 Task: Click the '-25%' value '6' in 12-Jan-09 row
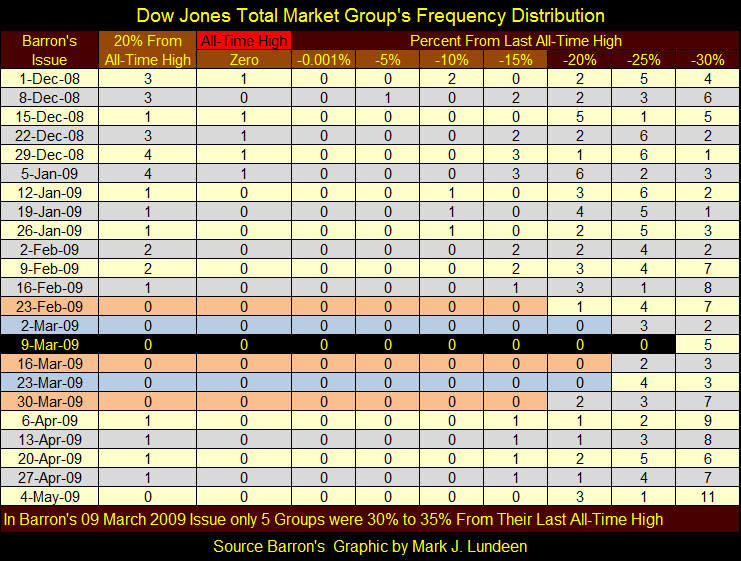644,193
